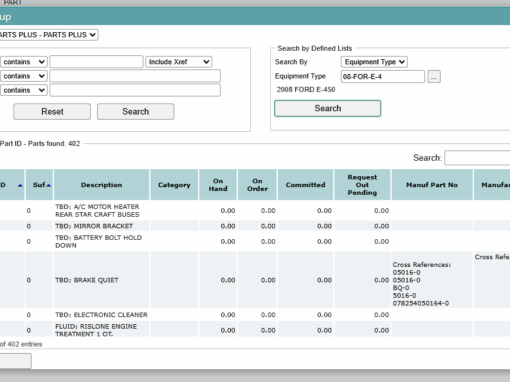Open the PARTS PLUS supplier dropdown
Viewport: 510px width, 382px height.
point(49,35)
